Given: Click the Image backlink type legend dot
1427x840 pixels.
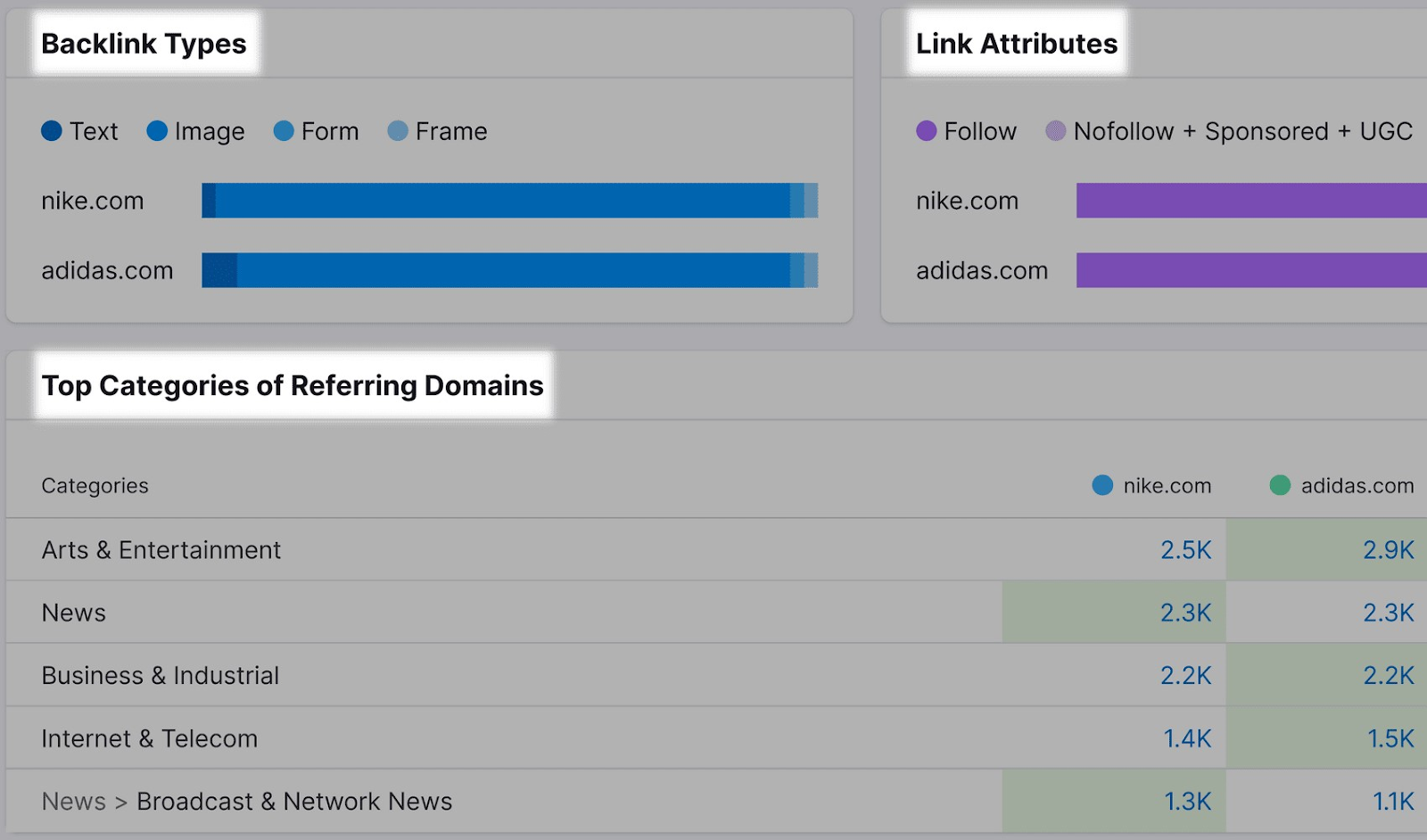Looking at the screenshot, I should point(158,131).
